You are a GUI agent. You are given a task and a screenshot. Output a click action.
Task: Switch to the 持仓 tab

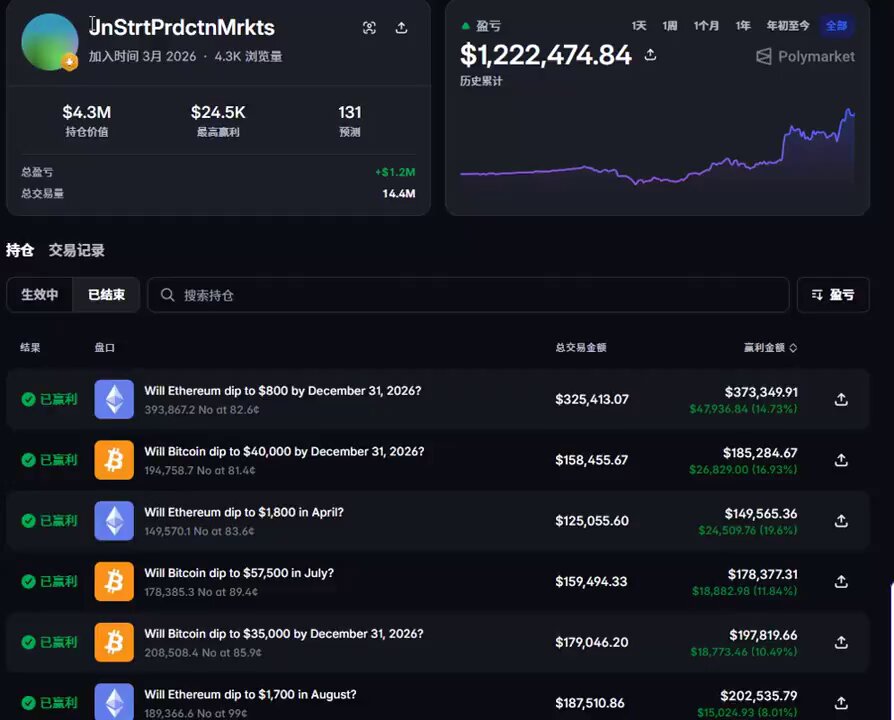tap(20, 250)
